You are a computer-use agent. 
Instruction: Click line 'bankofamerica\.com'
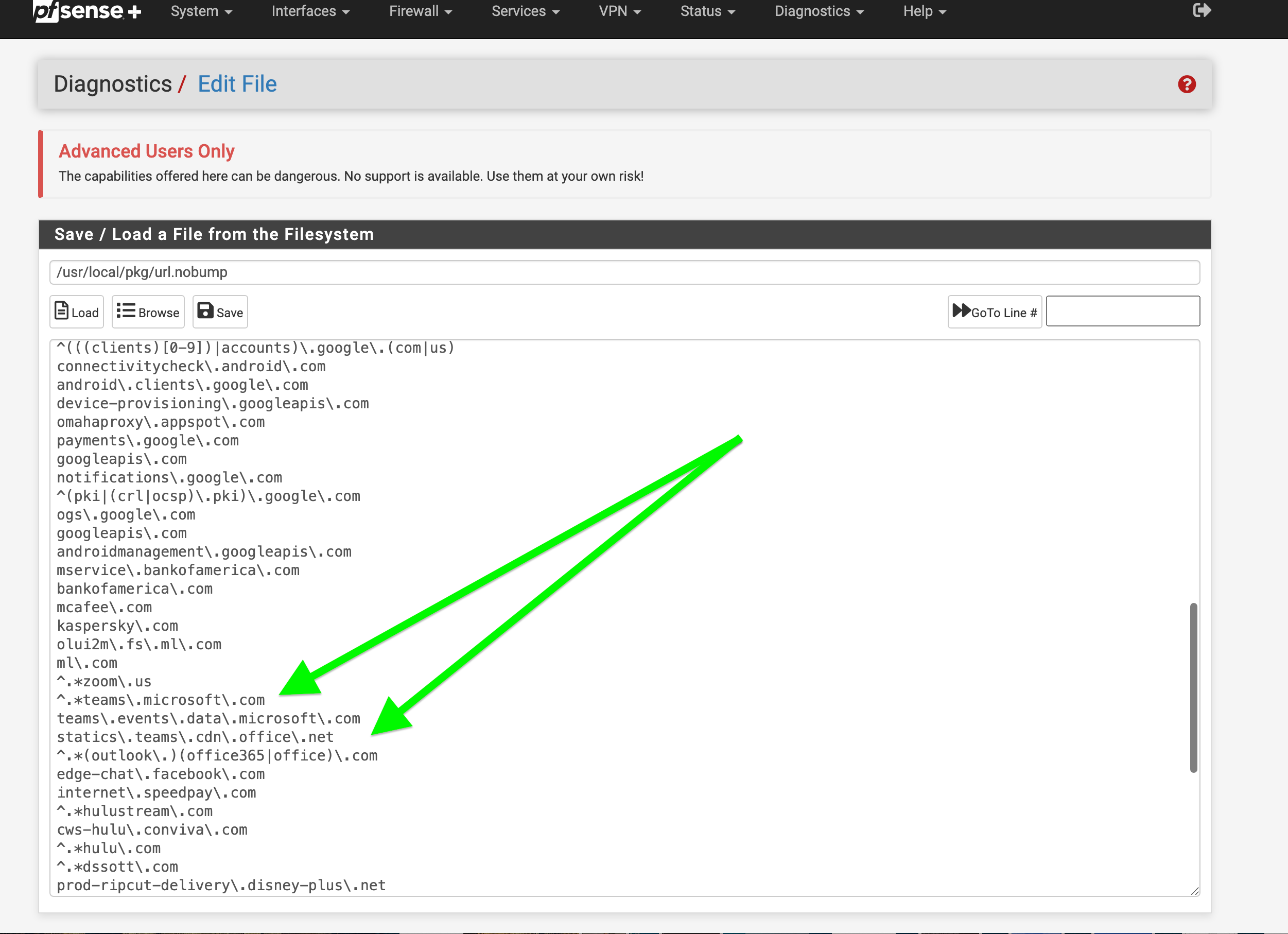pos(134,589)
